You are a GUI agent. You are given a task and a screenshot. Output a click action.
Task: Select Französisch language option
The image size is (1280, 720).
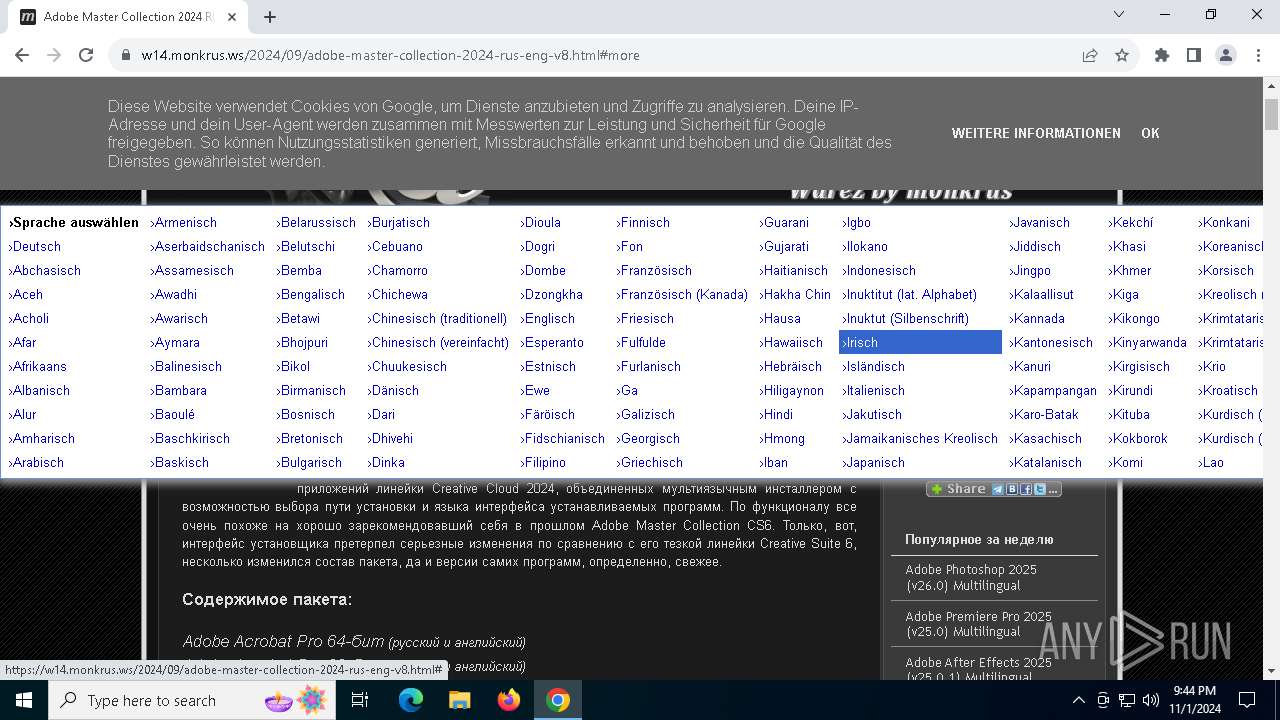654,270
